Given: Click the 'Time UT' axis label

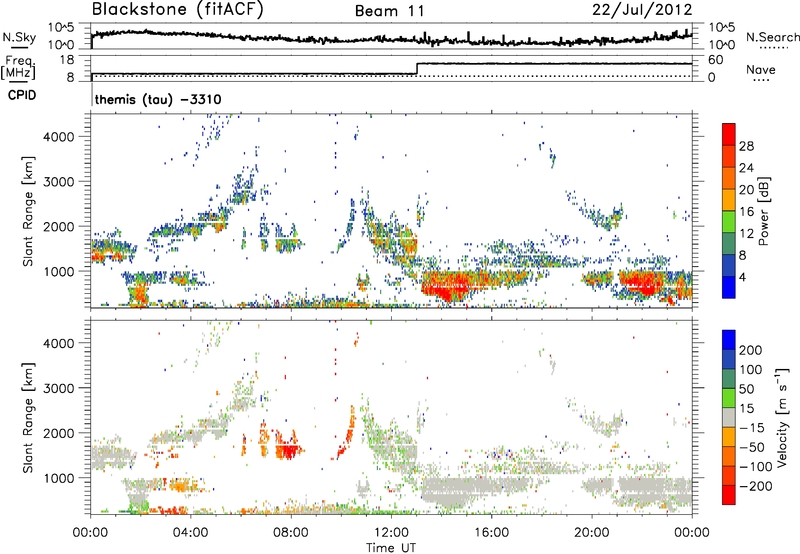Looking at the screenshot, I should (x=391, y=547).
